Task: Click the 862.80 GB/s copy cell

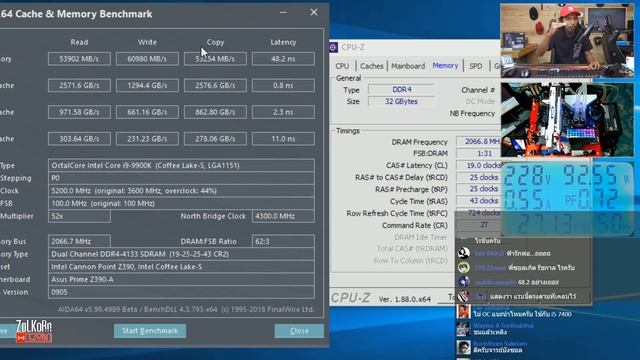Action: pyautogui.click(x=215, y=112)
